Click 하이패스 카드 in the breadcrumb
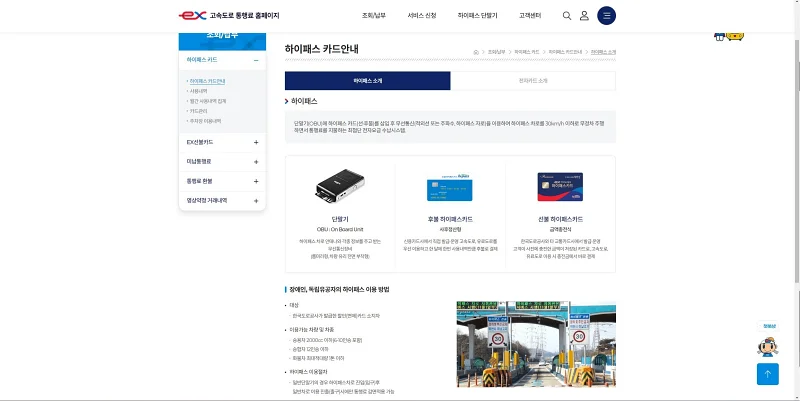The height and width of the screenshot is (401, 800). (527, 52)
